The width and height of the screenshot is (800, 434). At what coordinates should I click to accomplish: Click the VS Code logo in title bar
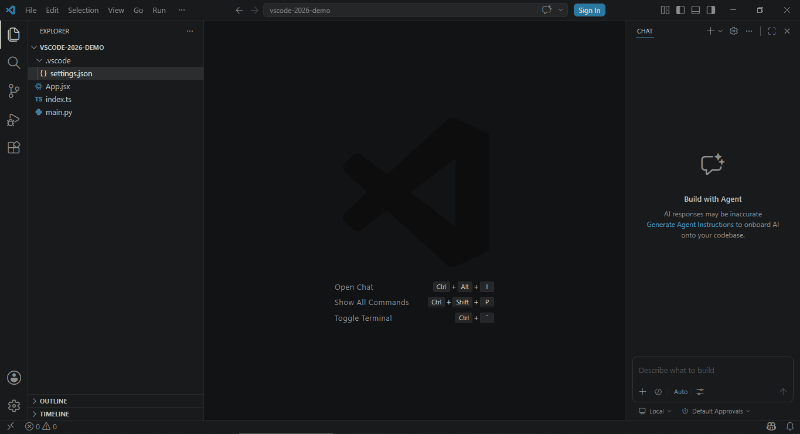point(10,10)
